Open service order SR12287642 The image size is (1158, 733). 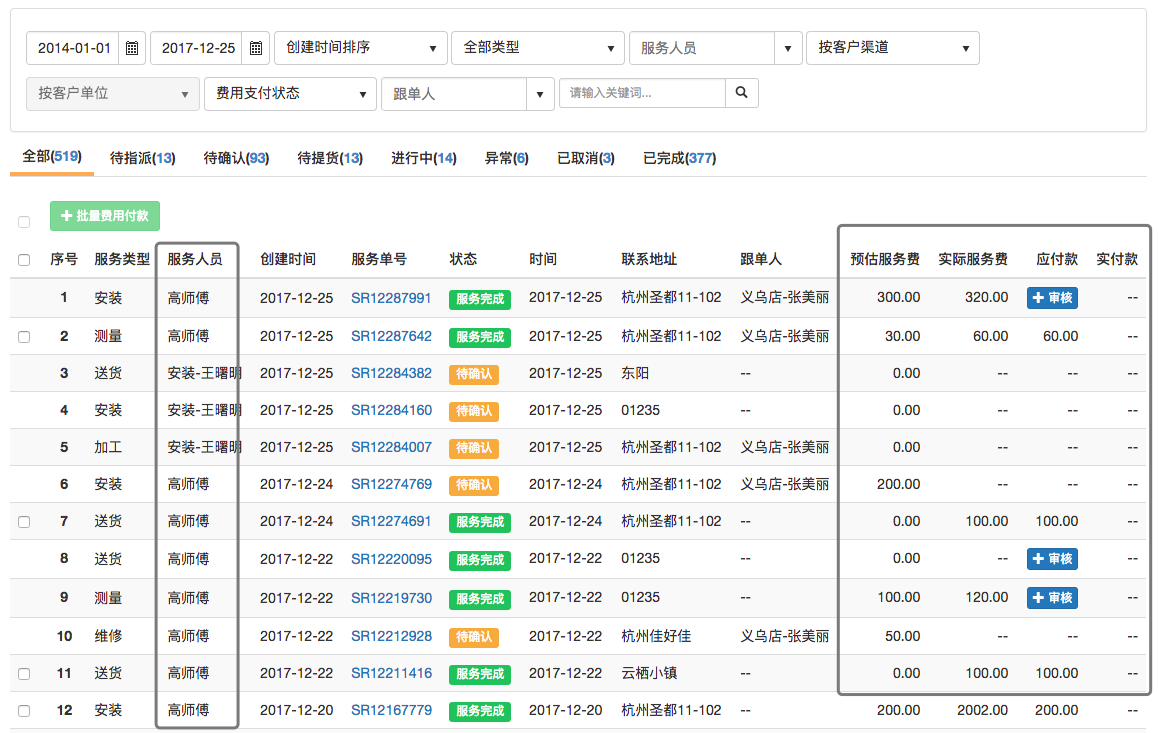(x=391, y=337)
